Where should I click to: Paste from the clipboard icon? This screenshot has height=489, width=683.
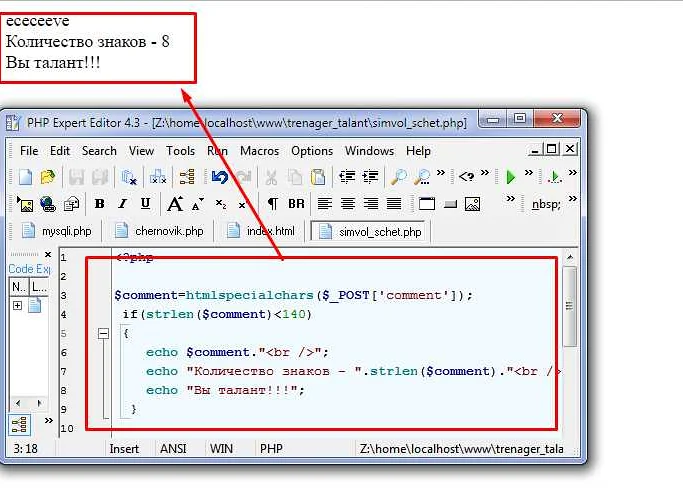(318, 177)
